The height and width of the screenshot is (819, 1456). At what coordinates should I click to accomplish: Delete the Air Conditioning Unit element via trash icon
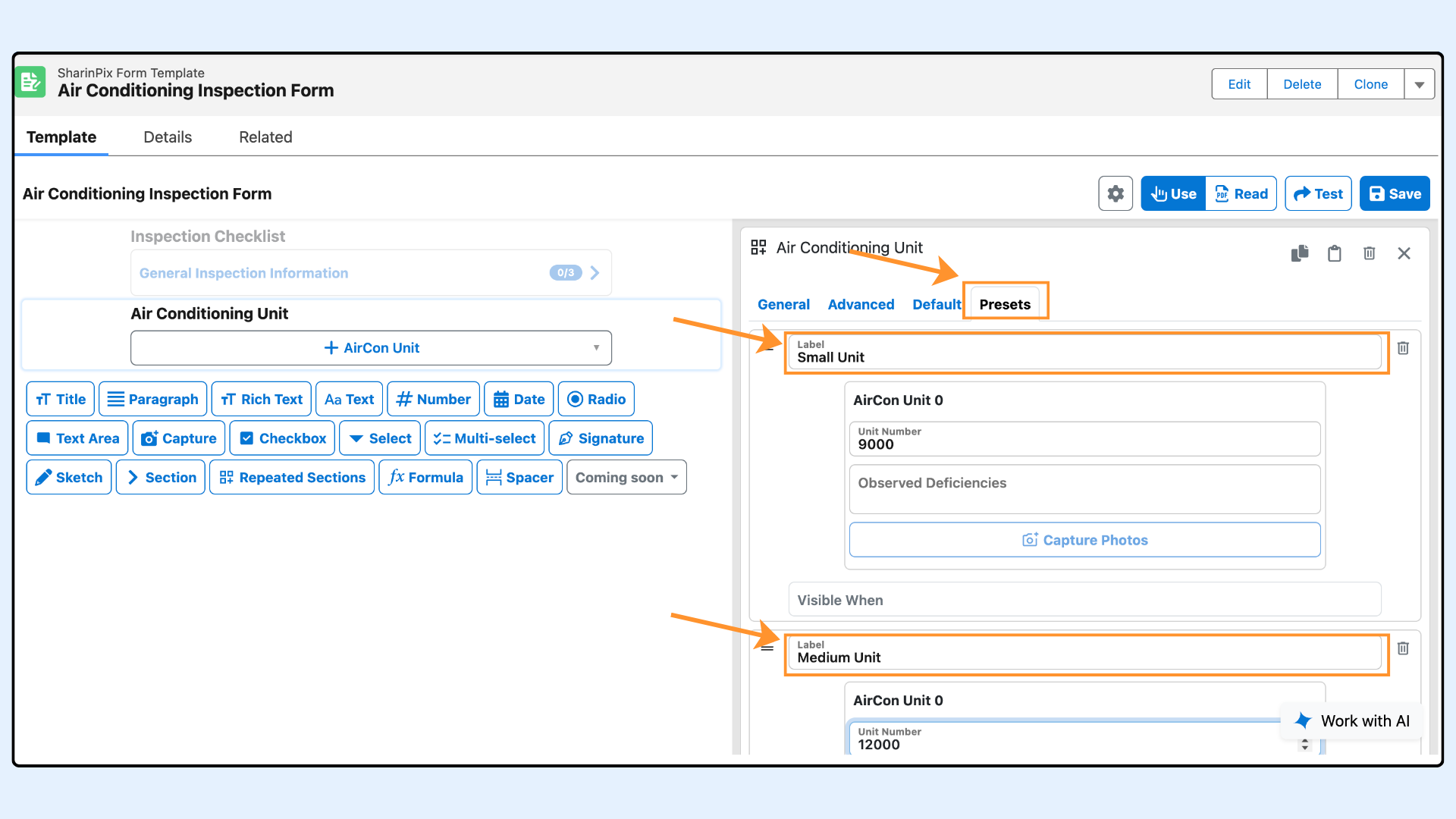(x=1370, y=253)
